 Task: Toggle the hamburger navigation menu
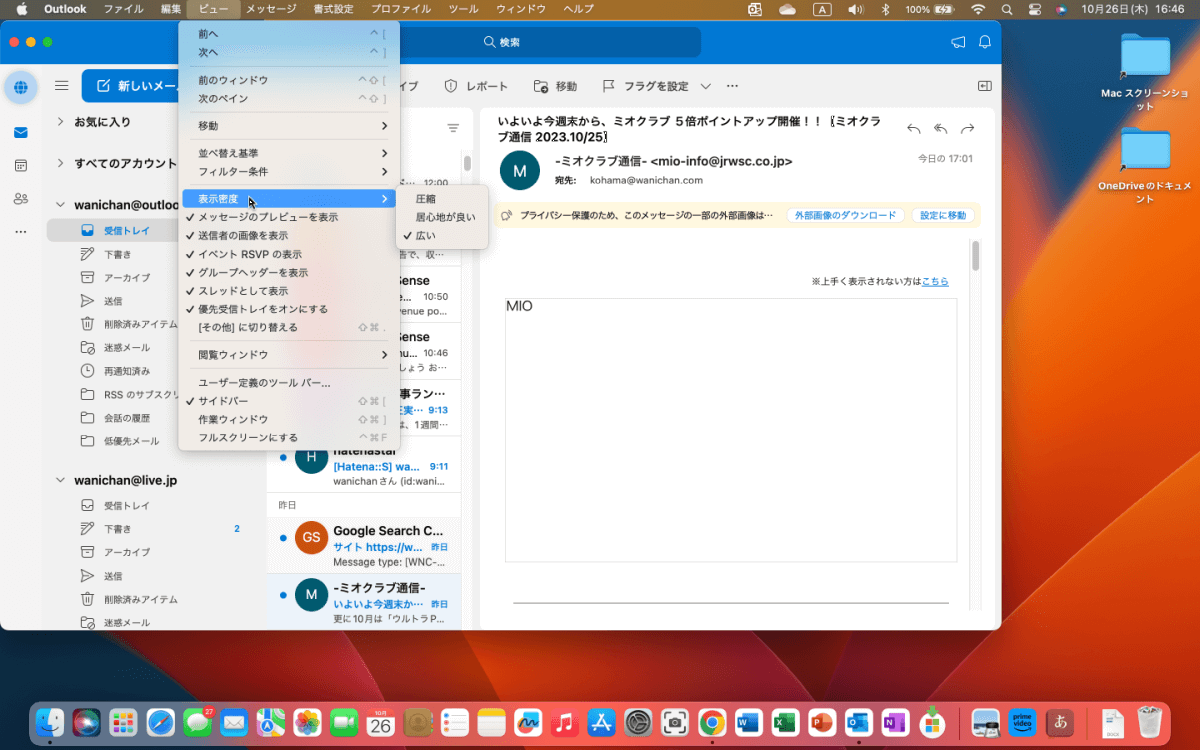(x=62, y=86)
